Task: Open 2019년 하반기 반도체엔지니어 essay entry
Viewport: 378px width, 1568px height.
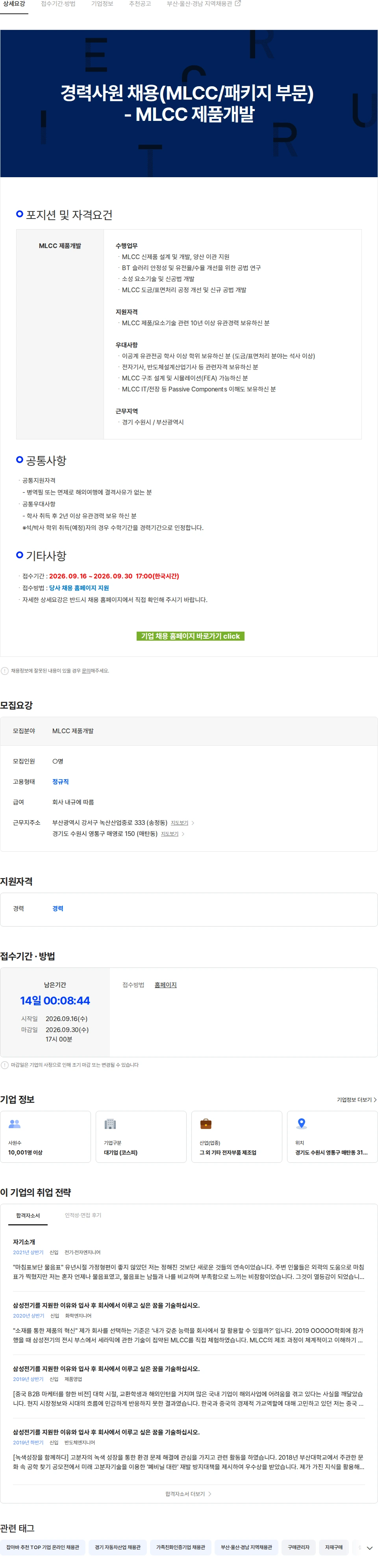Action: (189, 1449)
